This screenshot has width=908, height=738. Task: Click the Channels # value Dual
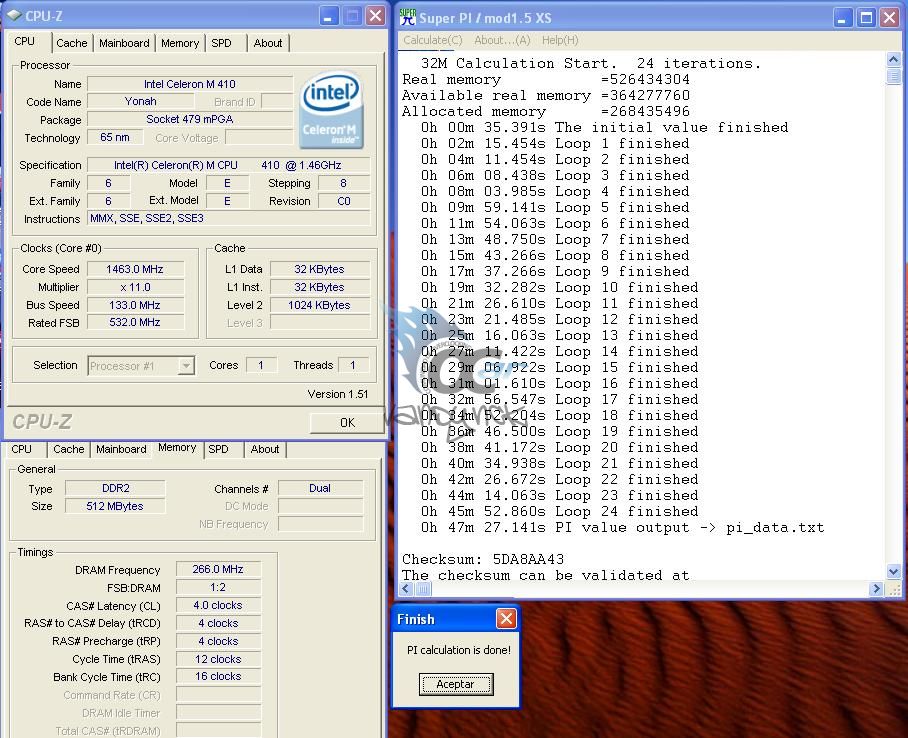point(320,488)
